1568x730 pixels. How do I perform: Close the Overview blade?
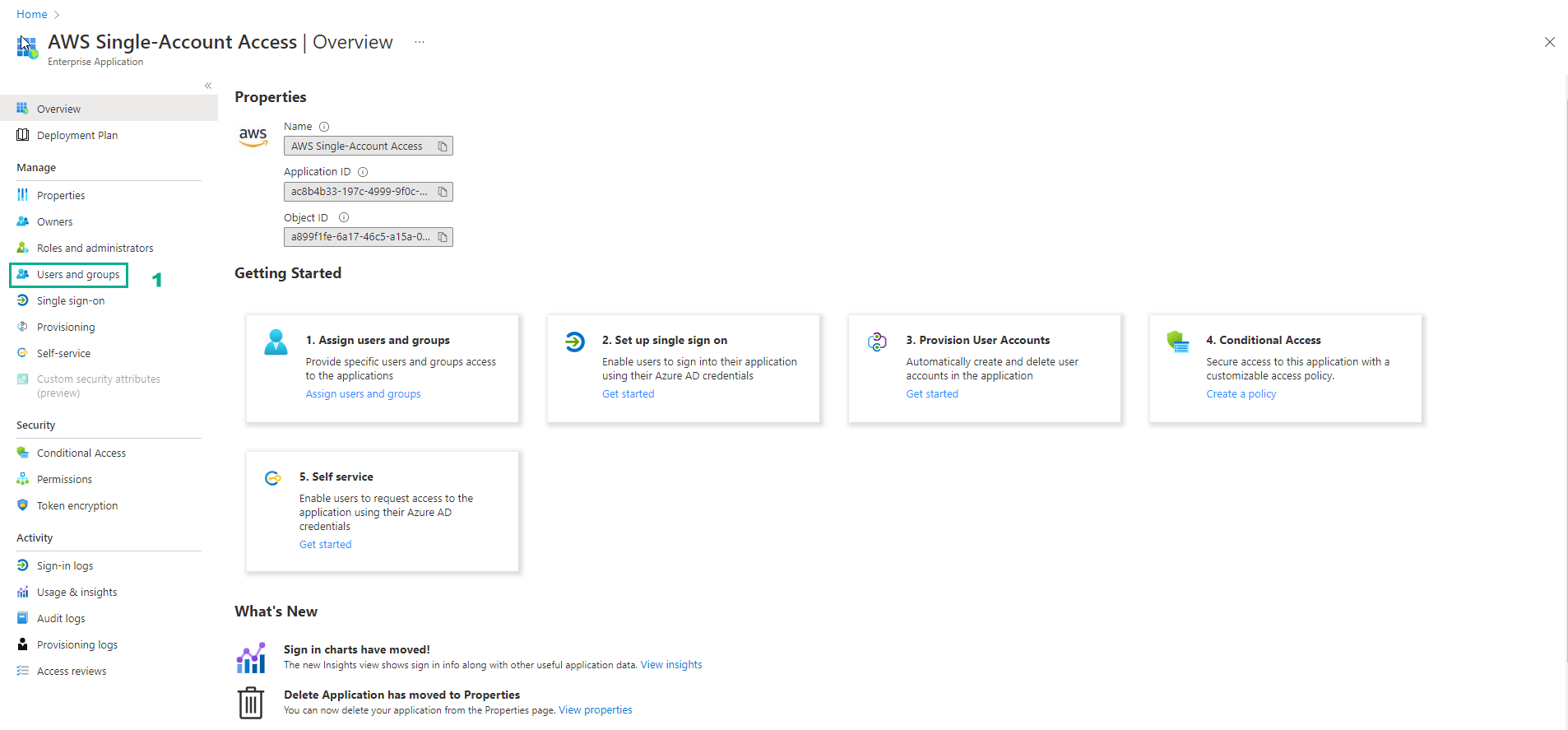pos(1549,42)
